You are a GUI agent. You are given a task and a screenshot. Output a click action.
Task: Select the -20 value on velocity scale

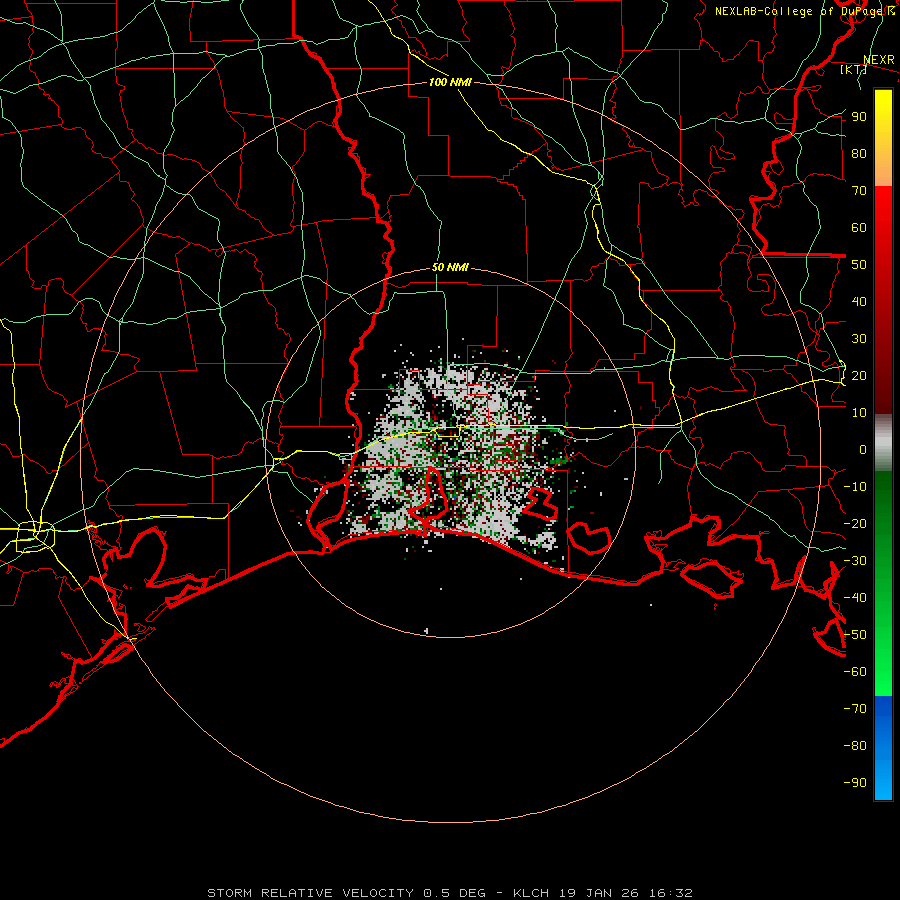(855, 524)
